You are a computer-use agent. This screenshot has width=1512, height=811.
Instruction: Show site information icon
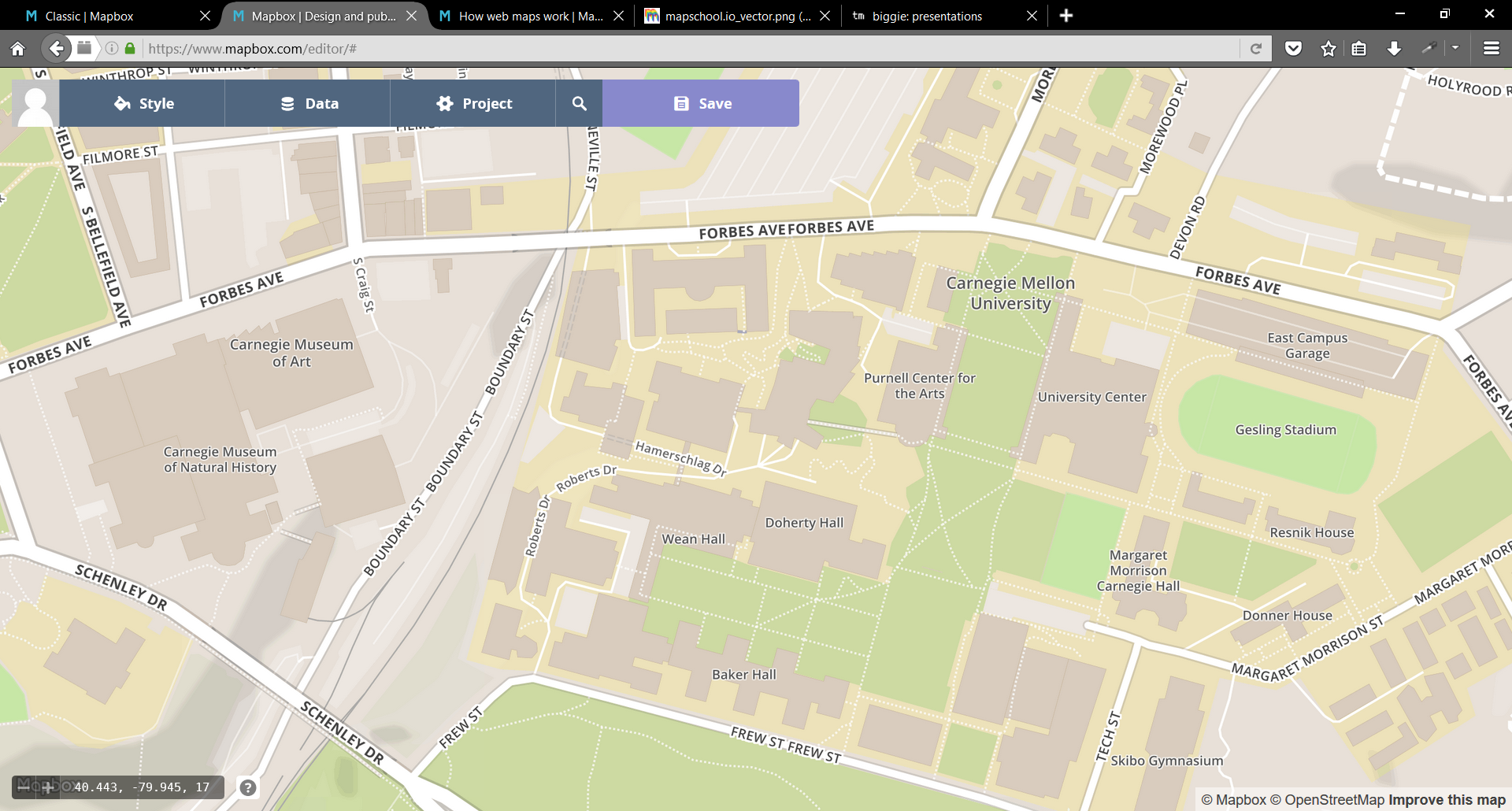click(112, 49)
